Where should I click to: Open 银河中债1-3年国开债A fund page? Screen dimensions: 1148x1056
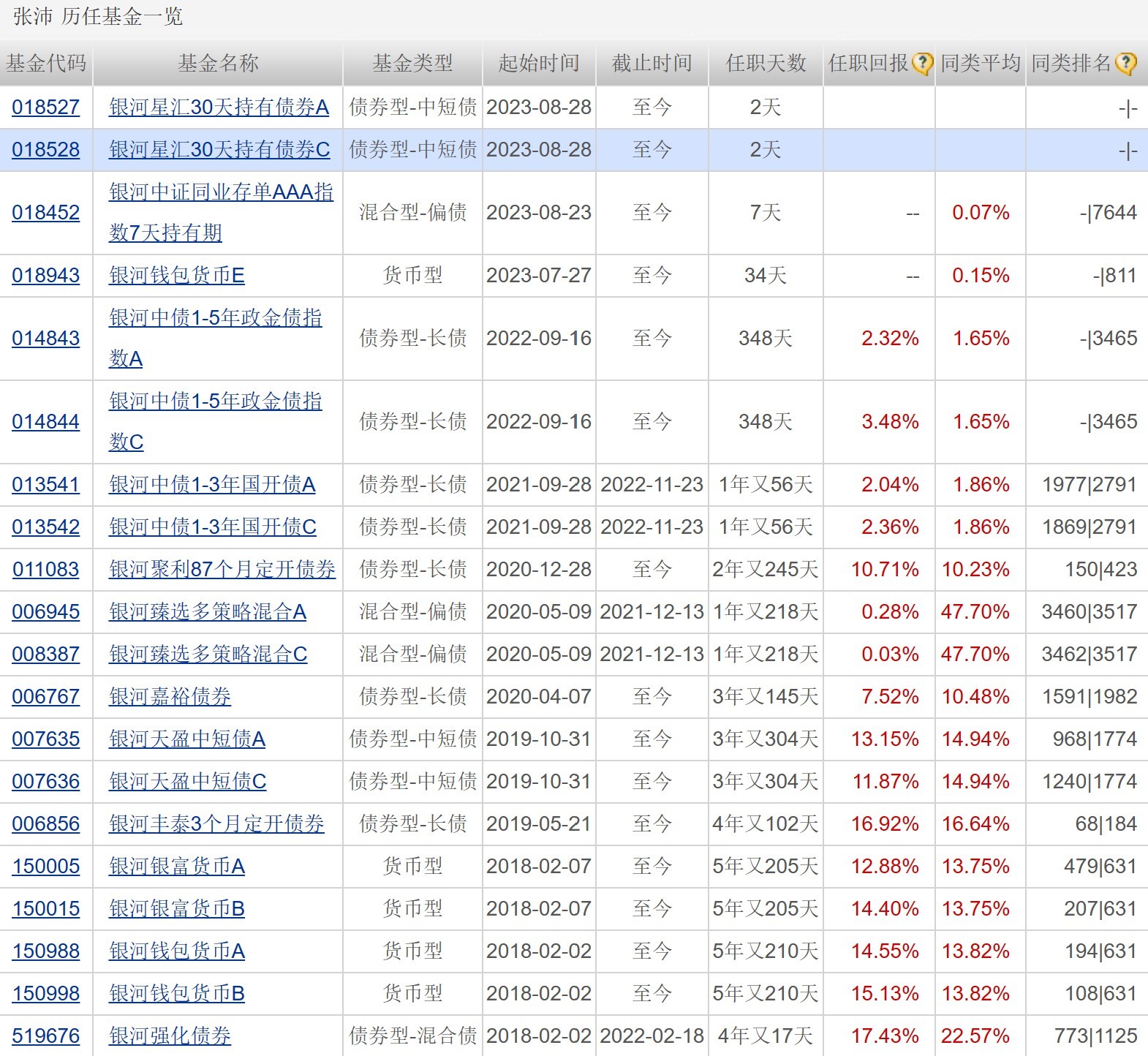(212, 485)
